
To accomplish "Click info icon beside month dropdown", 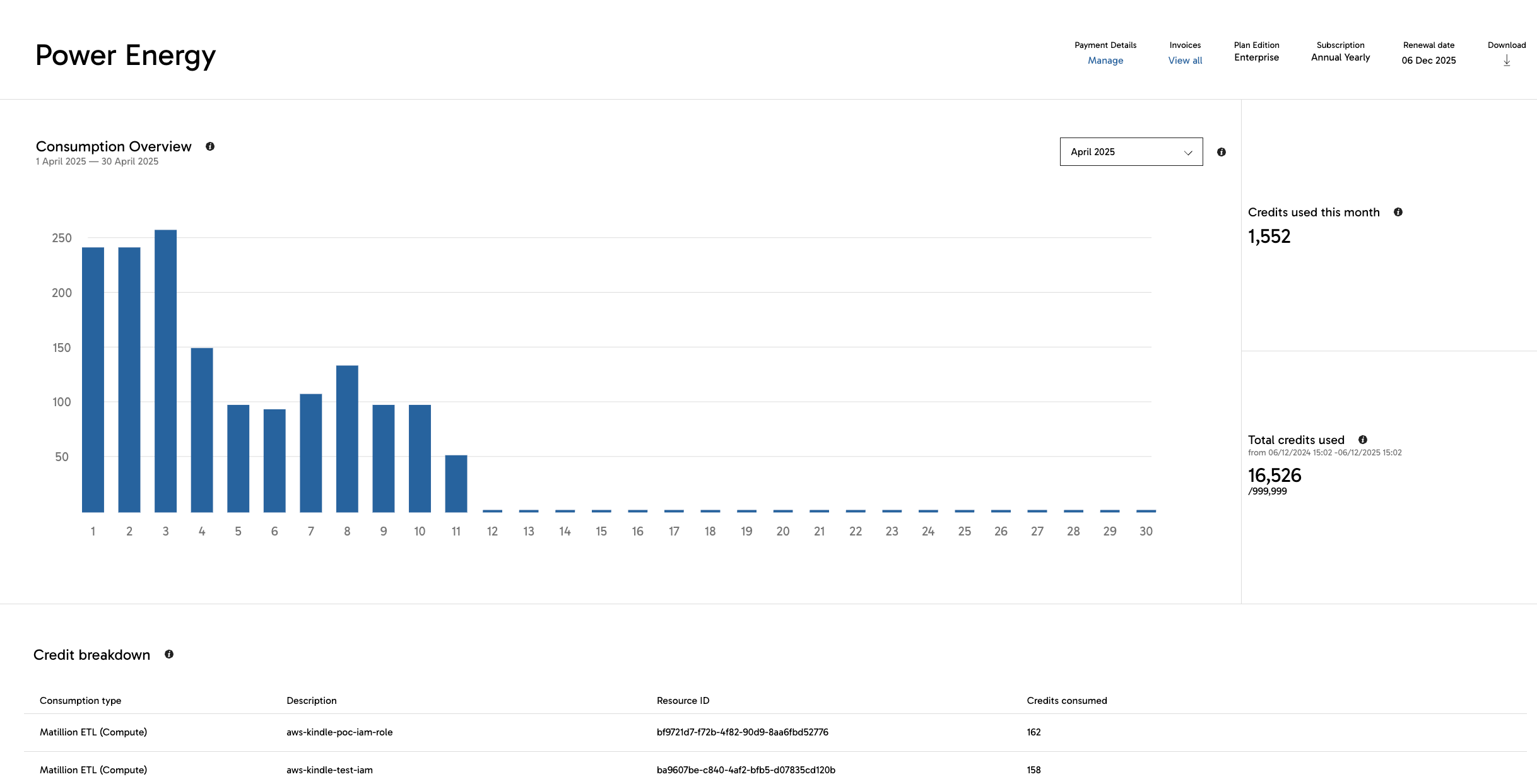I will [x=1222, y=152].
